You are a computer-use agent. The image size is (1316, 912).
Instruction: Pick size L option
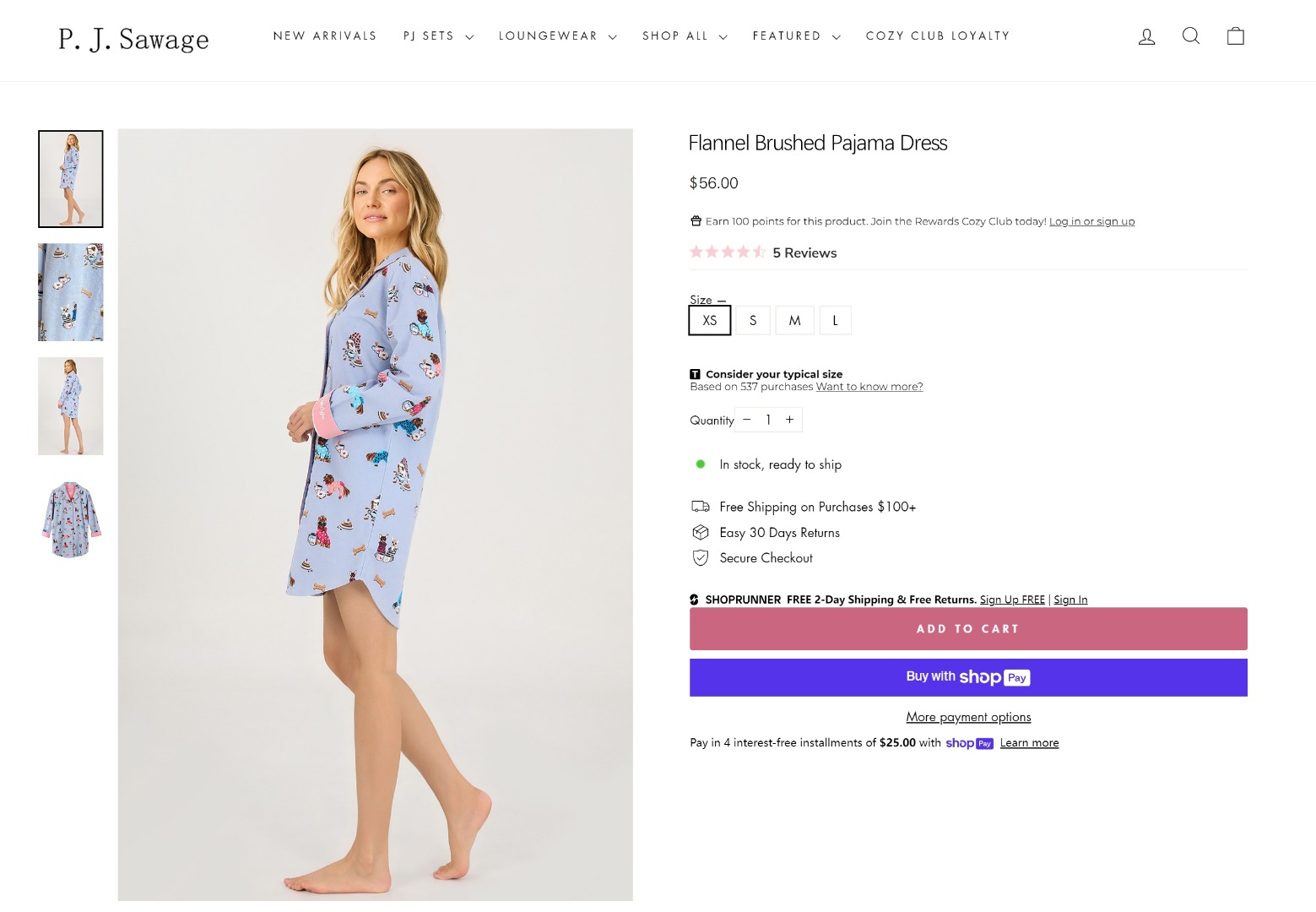point(835,321)
